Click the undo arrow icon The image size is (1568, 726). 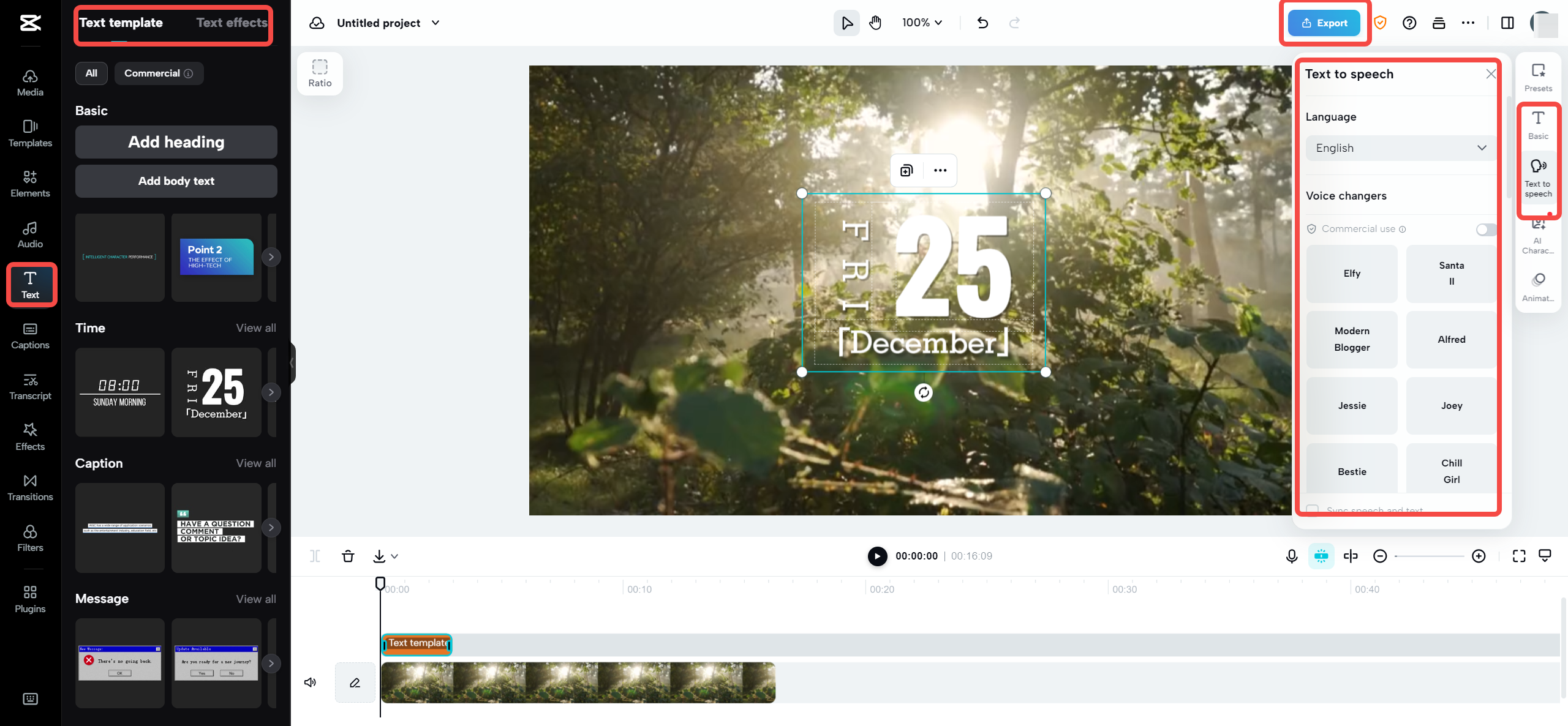coord(982,23)
